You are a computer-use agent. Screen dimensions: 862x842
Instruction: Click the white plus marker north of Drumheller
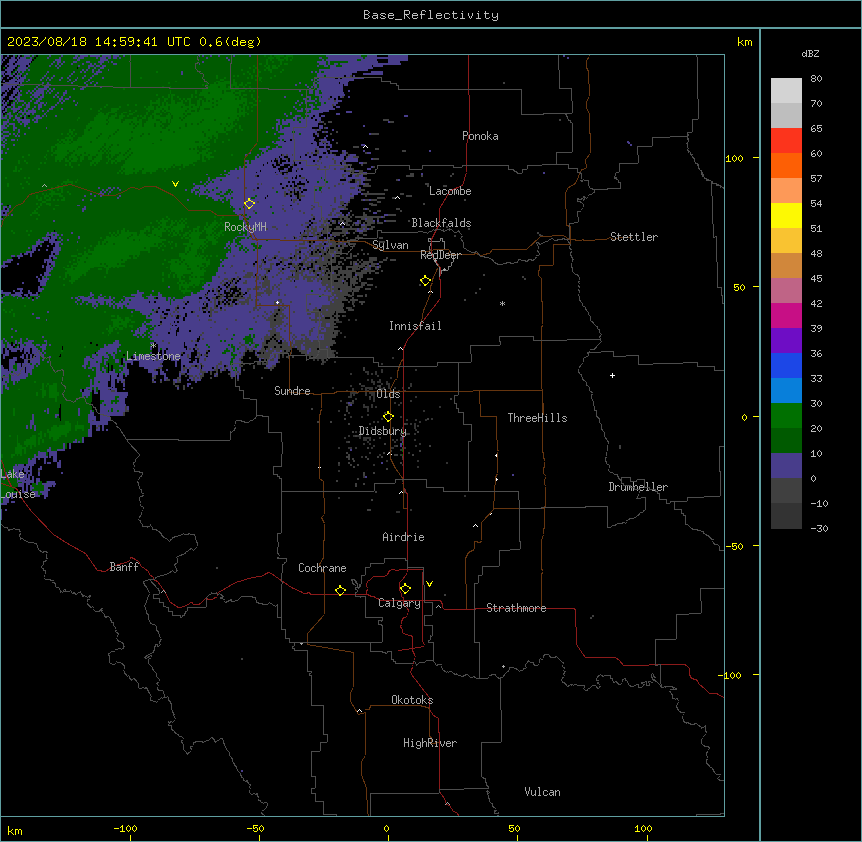tap(612, 375)
